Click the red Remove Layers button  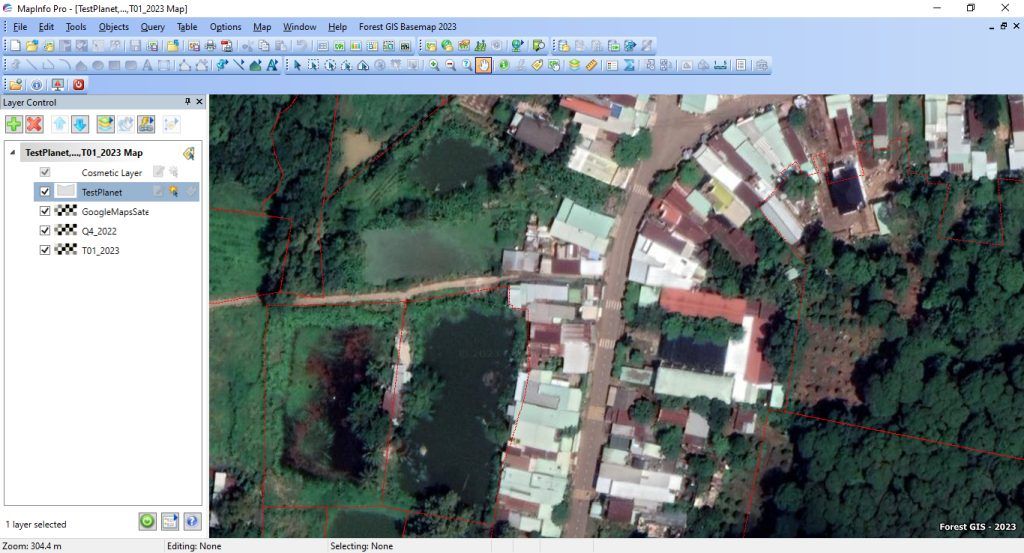click(x=35, y=124)
